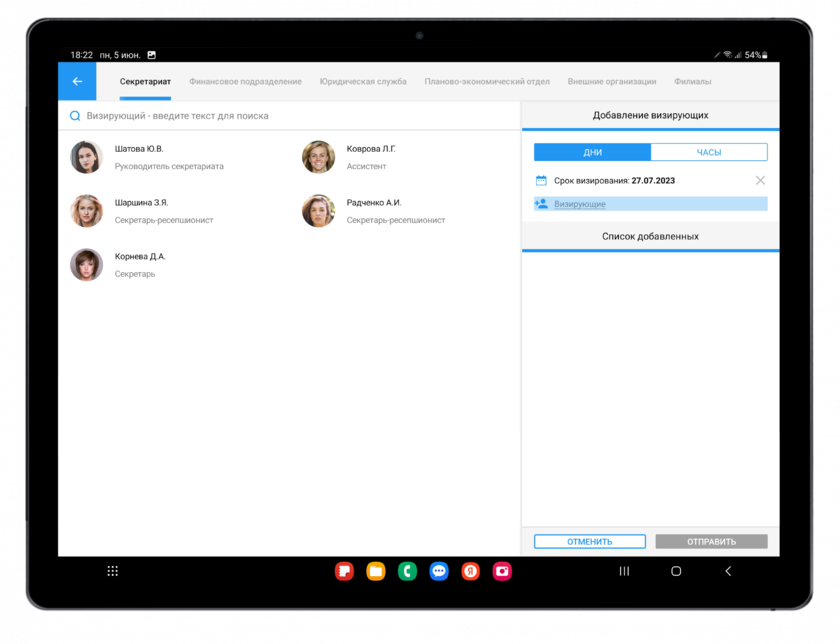Open the Android app drawer grid icon
This screenshot has height=644, width=840.
coord(112,571)
